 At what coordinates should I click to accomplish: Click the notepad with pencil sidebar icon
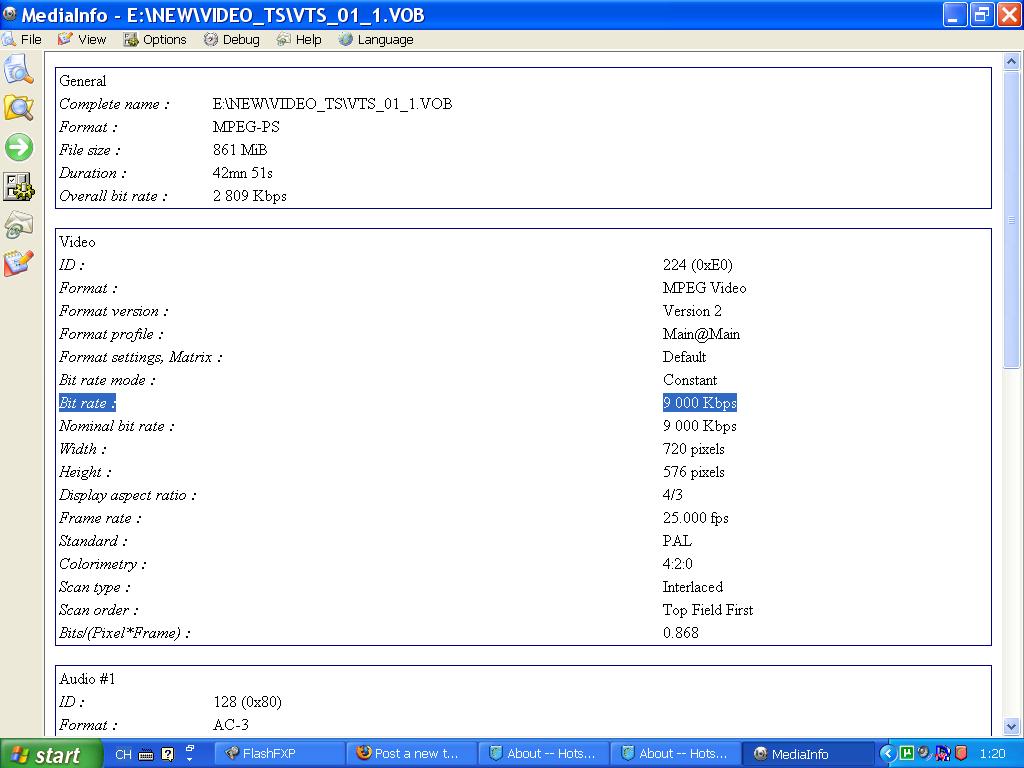pos(18,264)
